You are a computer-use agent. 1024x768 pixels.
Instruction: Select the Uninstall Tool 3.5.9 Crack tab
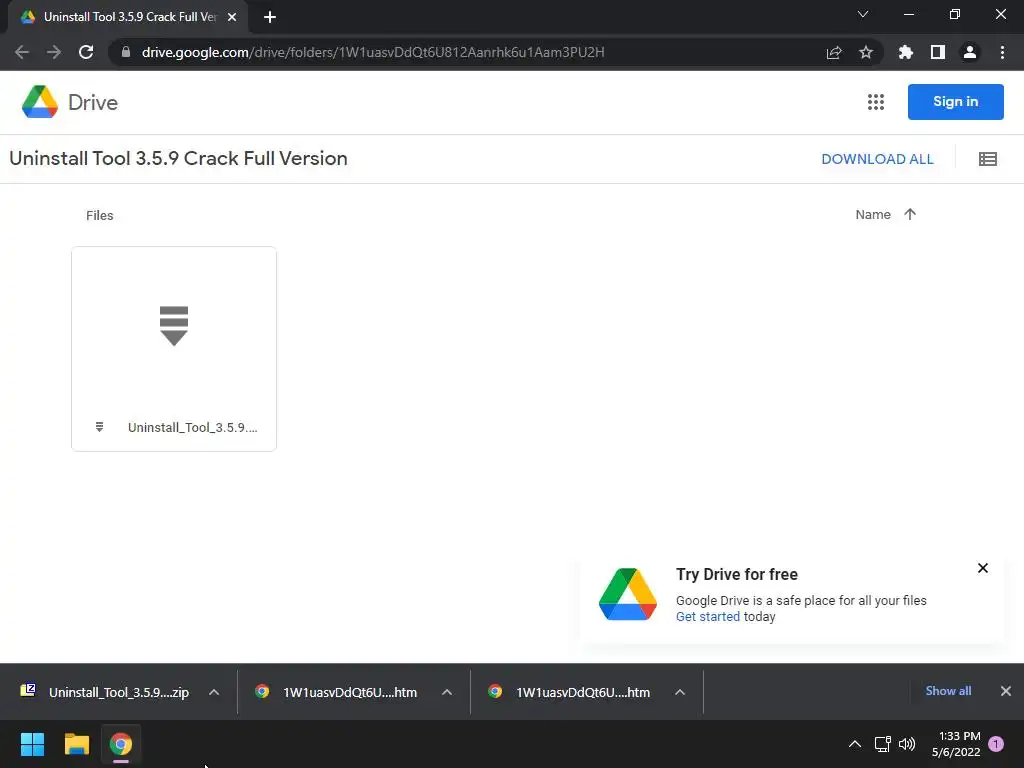[x=128, y=17]
